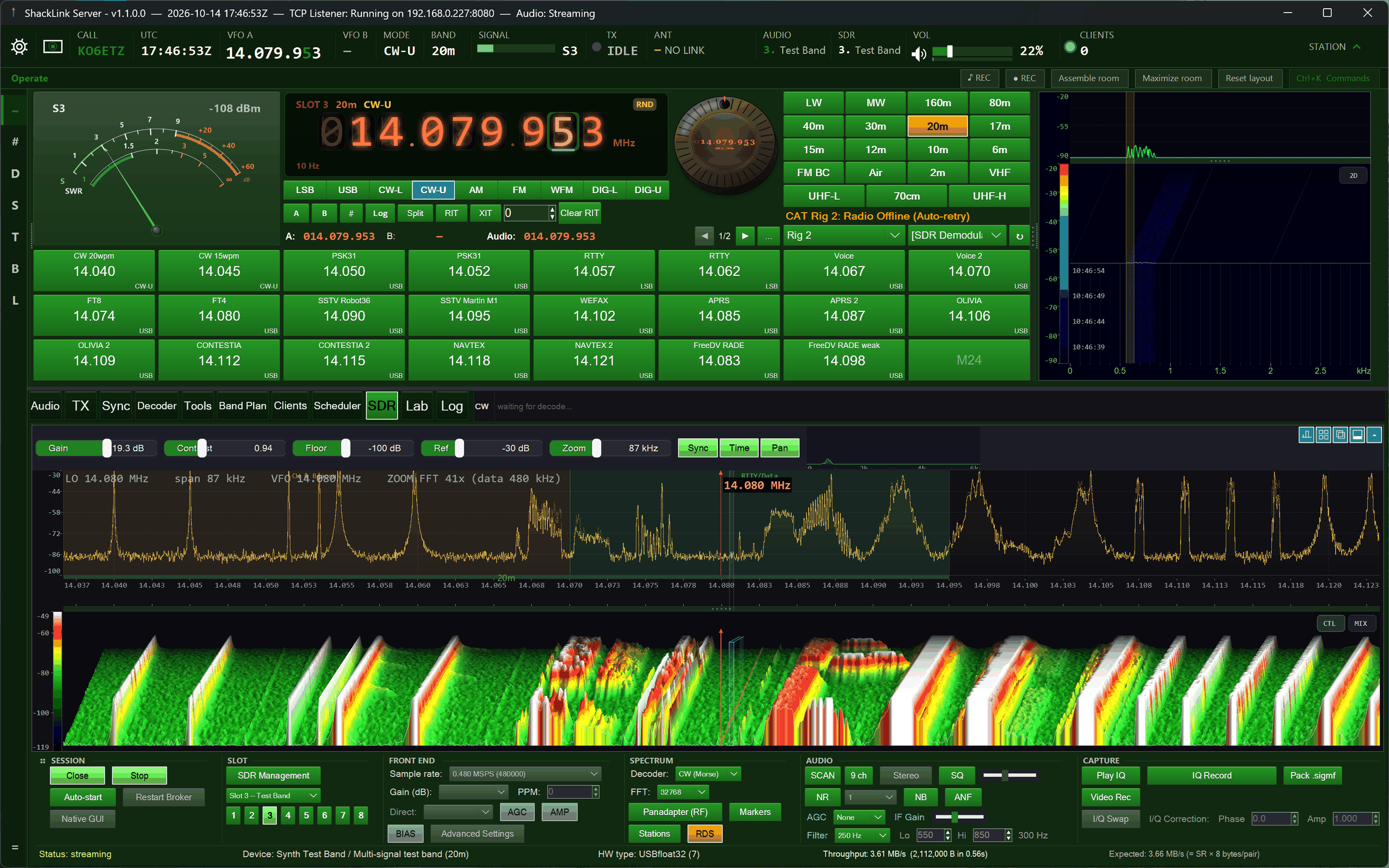The height and width of the screenshot is (868, 1389).
Task: Open the Decoder tab
Action: 157,406
